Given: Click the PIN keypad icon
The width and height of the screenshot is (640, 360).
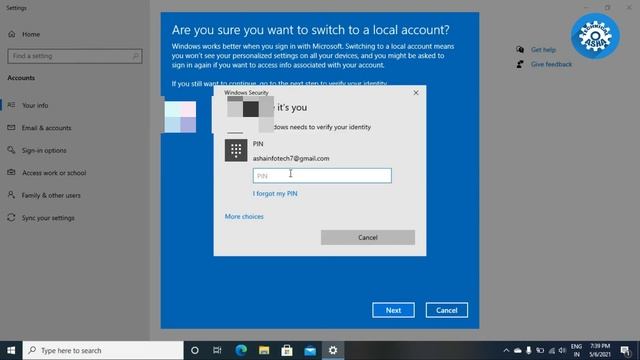Looking at the screenshot, I should pos(236,151).
